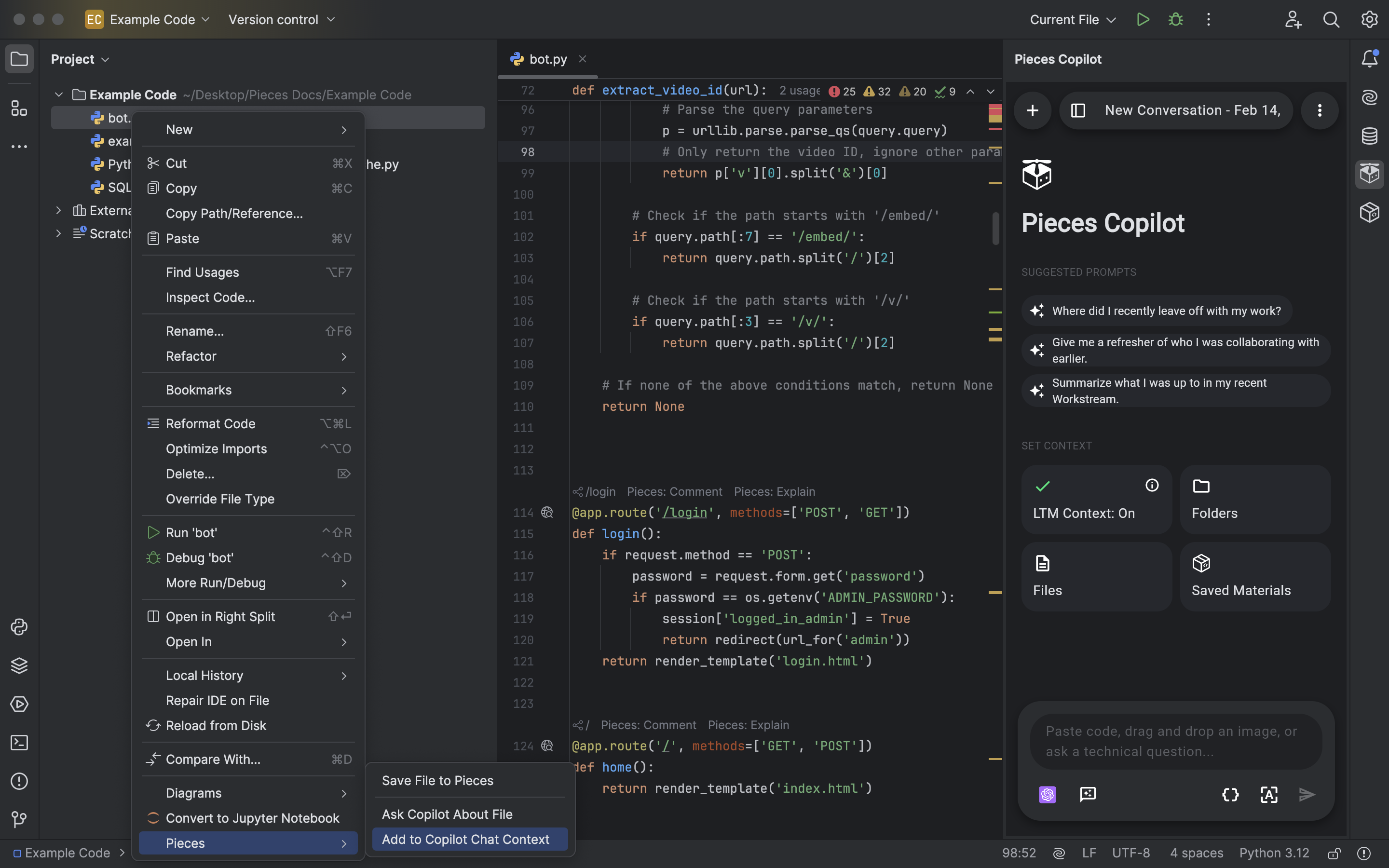Open the Structure tool window icon

click(19, 108)
